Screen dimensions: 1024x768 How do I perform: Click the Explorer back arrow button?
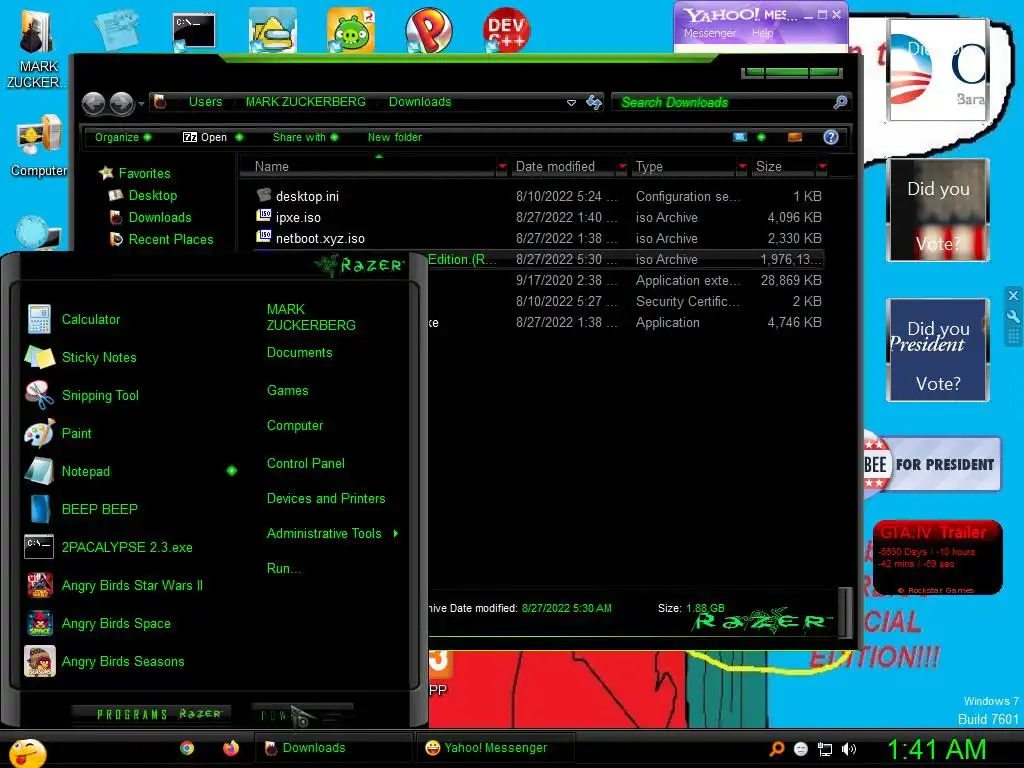tap(93, 103)
